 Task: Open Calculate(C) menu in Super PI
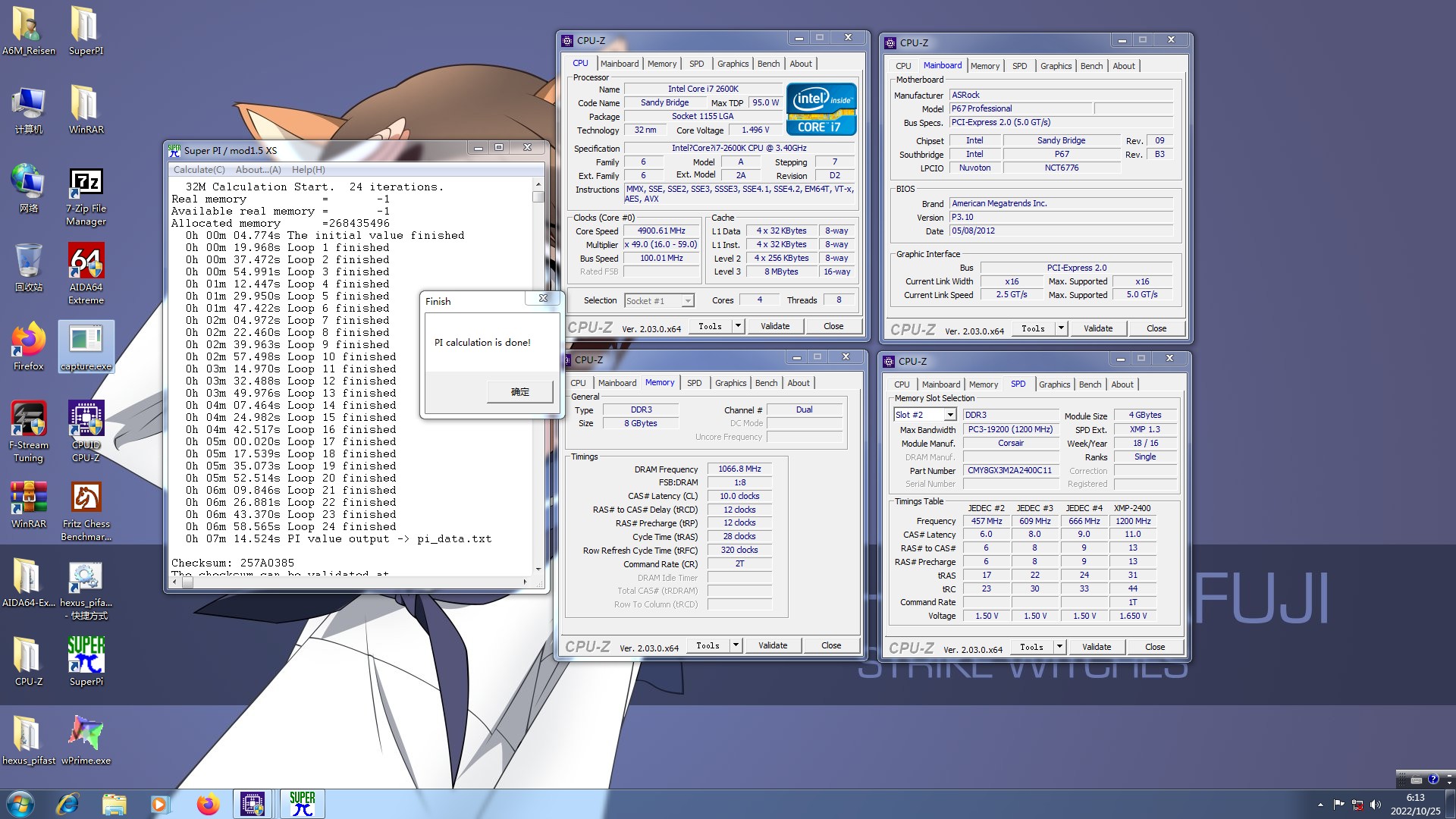point(199,170)
